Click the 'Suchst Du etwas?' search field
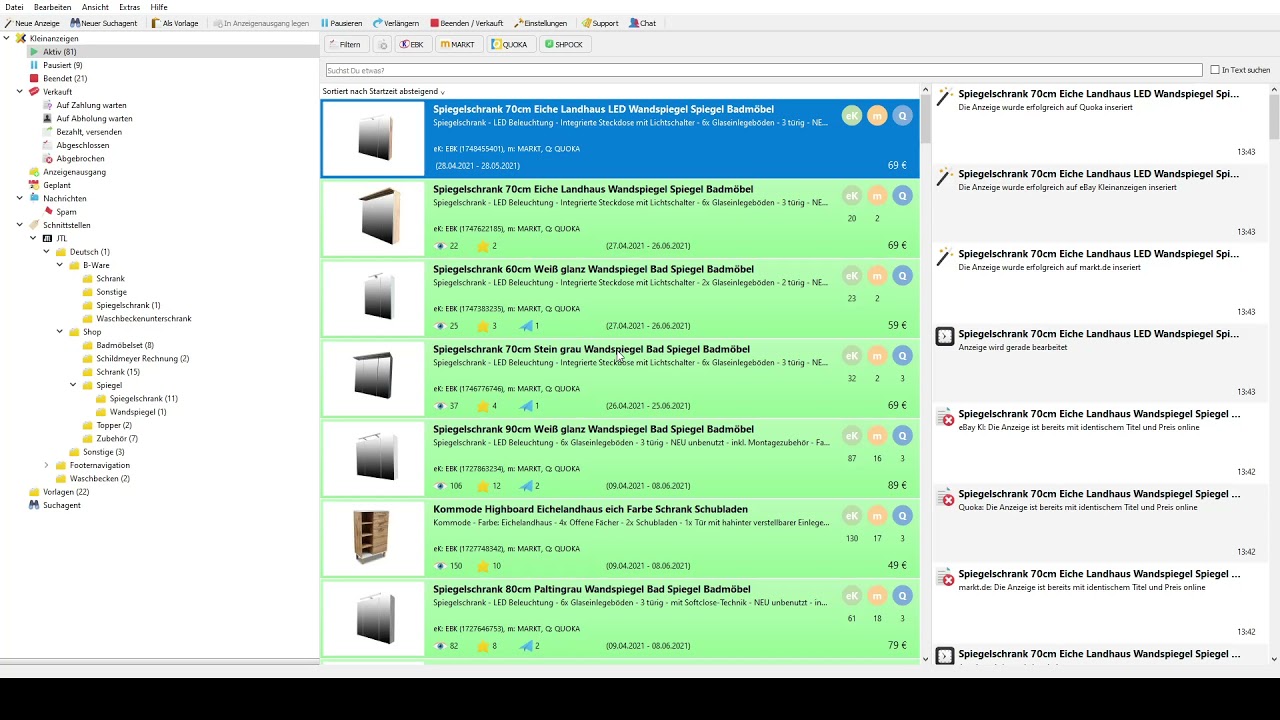The width and height of the screenshot is (1280, 720). [764, 70]
